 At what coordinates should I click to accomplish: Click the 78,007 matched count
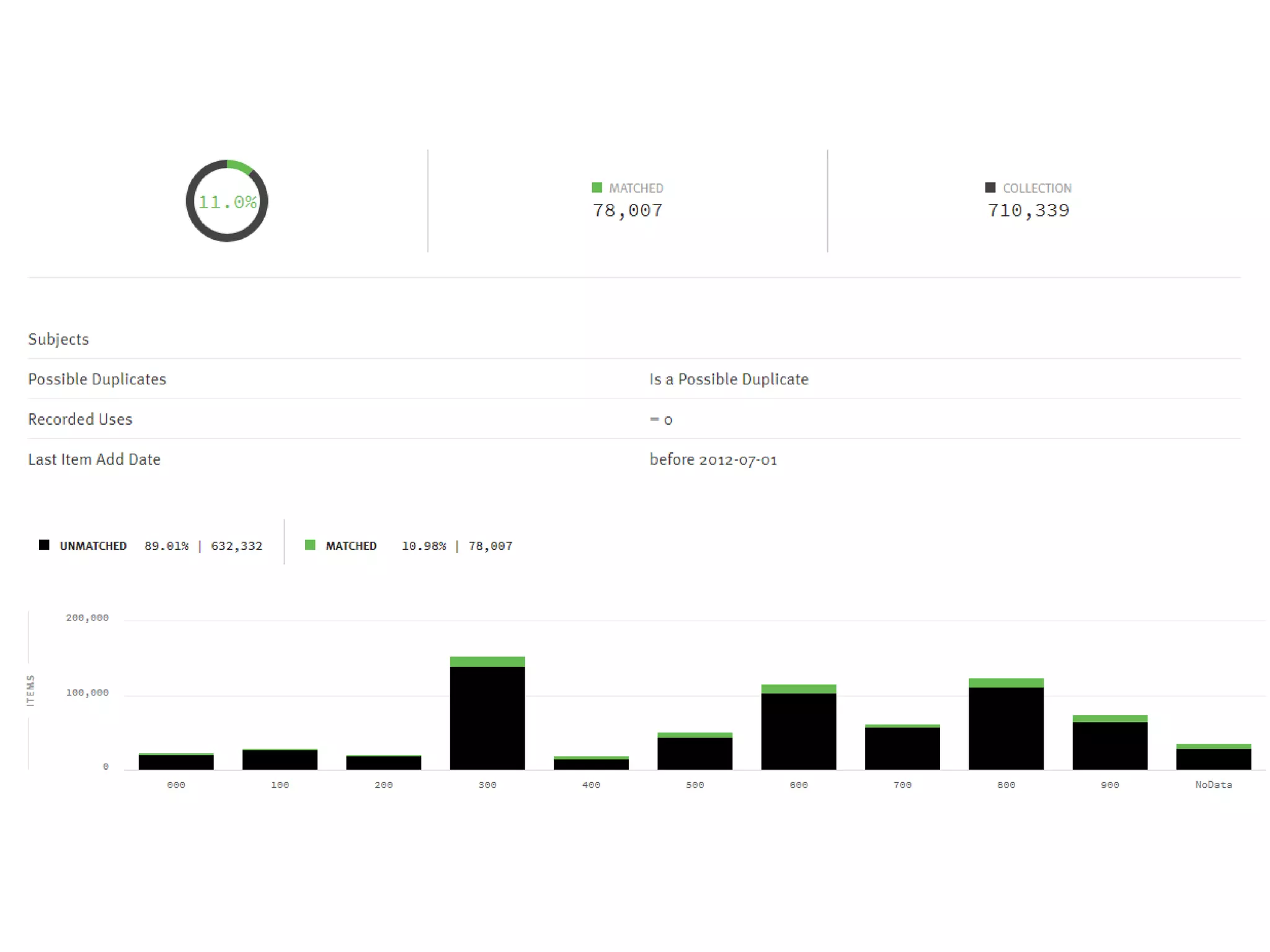pyautogui.click(x=628, y=211)
